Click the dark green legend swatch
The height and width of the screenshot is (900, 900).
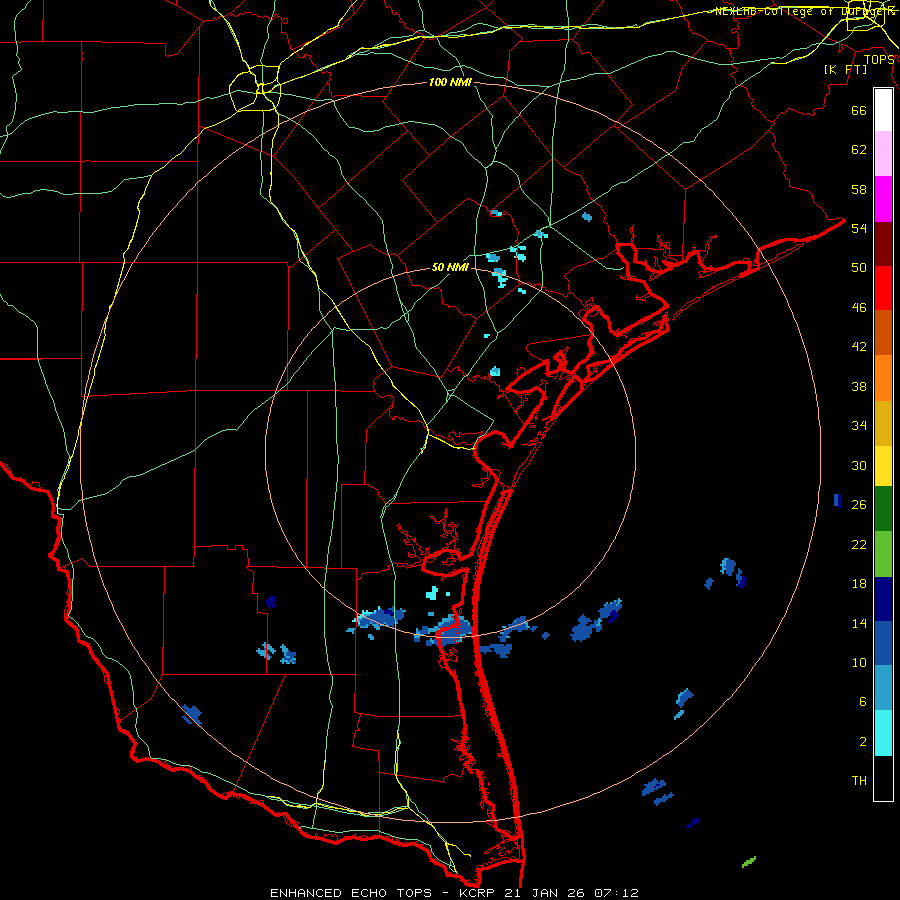pyautogui.click(x=883, y=509)
